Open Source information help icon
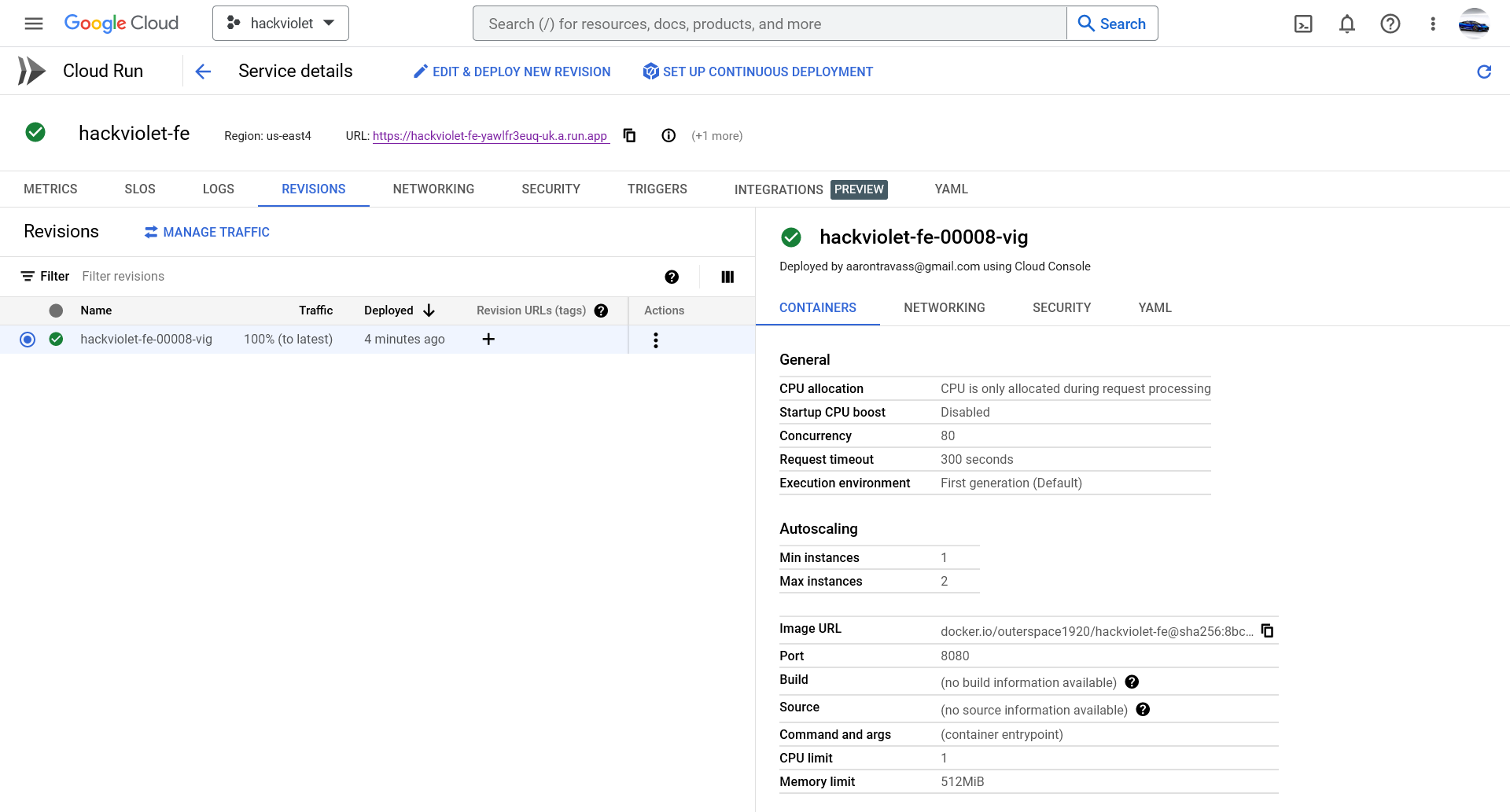 [x=1143, y=709]
